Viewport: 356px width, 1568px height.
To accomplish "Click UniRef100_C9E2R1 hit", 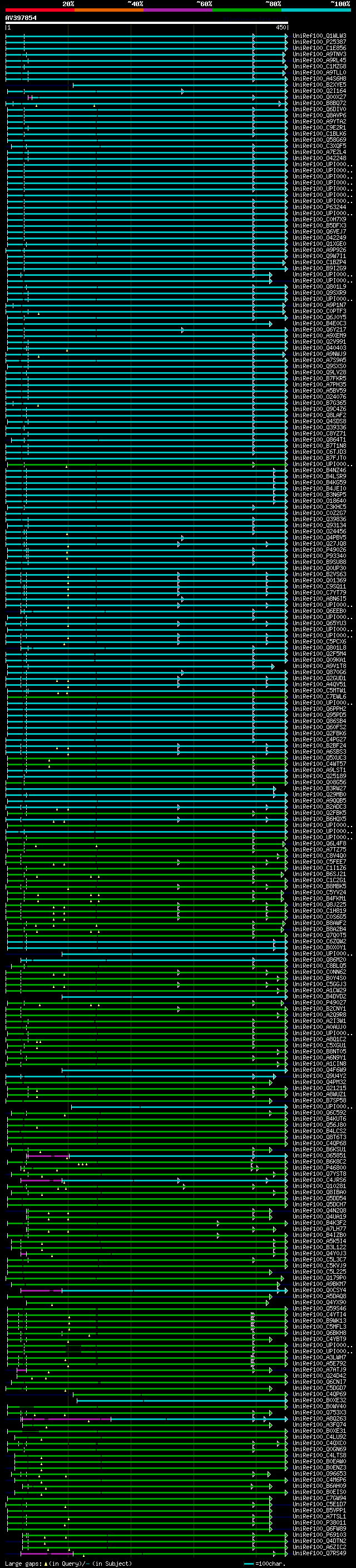I will tap(319, 128).
